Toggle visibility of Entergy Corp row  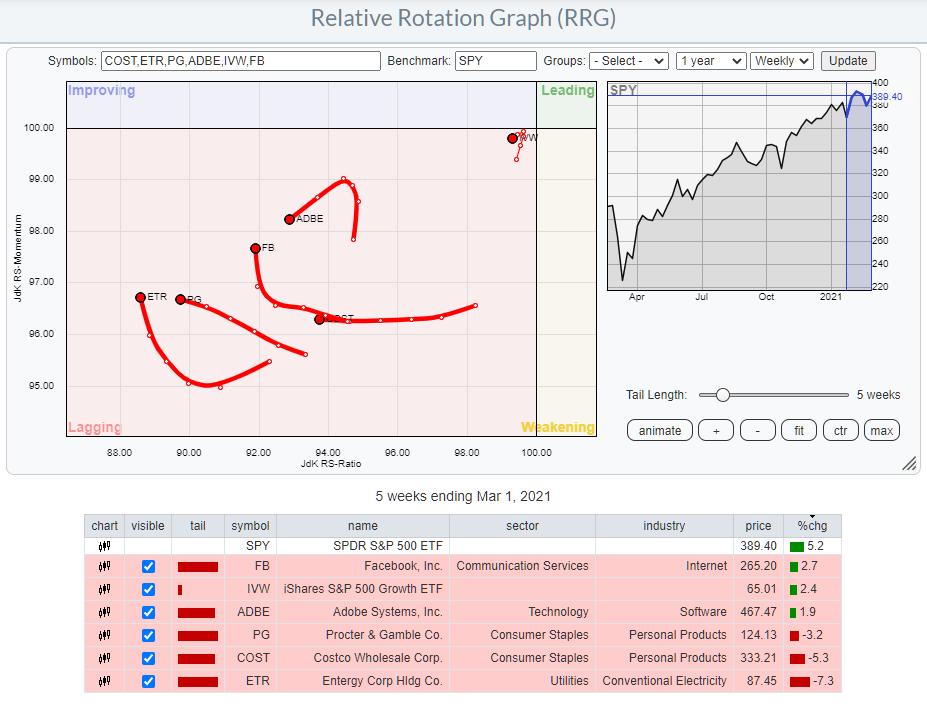click(148, 681)
